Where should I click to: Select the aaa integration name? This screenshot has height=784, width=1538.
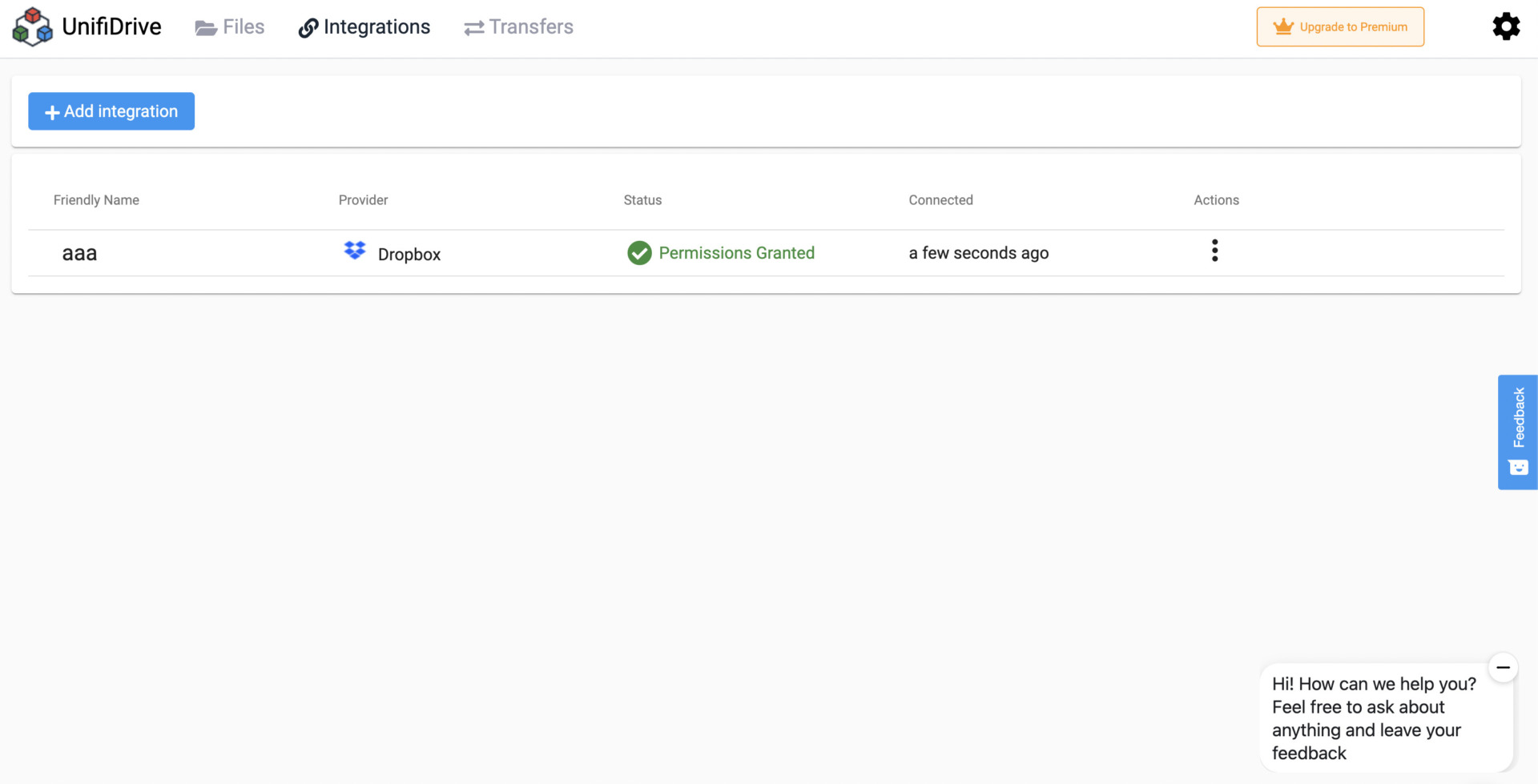click(x=79, y=254)
